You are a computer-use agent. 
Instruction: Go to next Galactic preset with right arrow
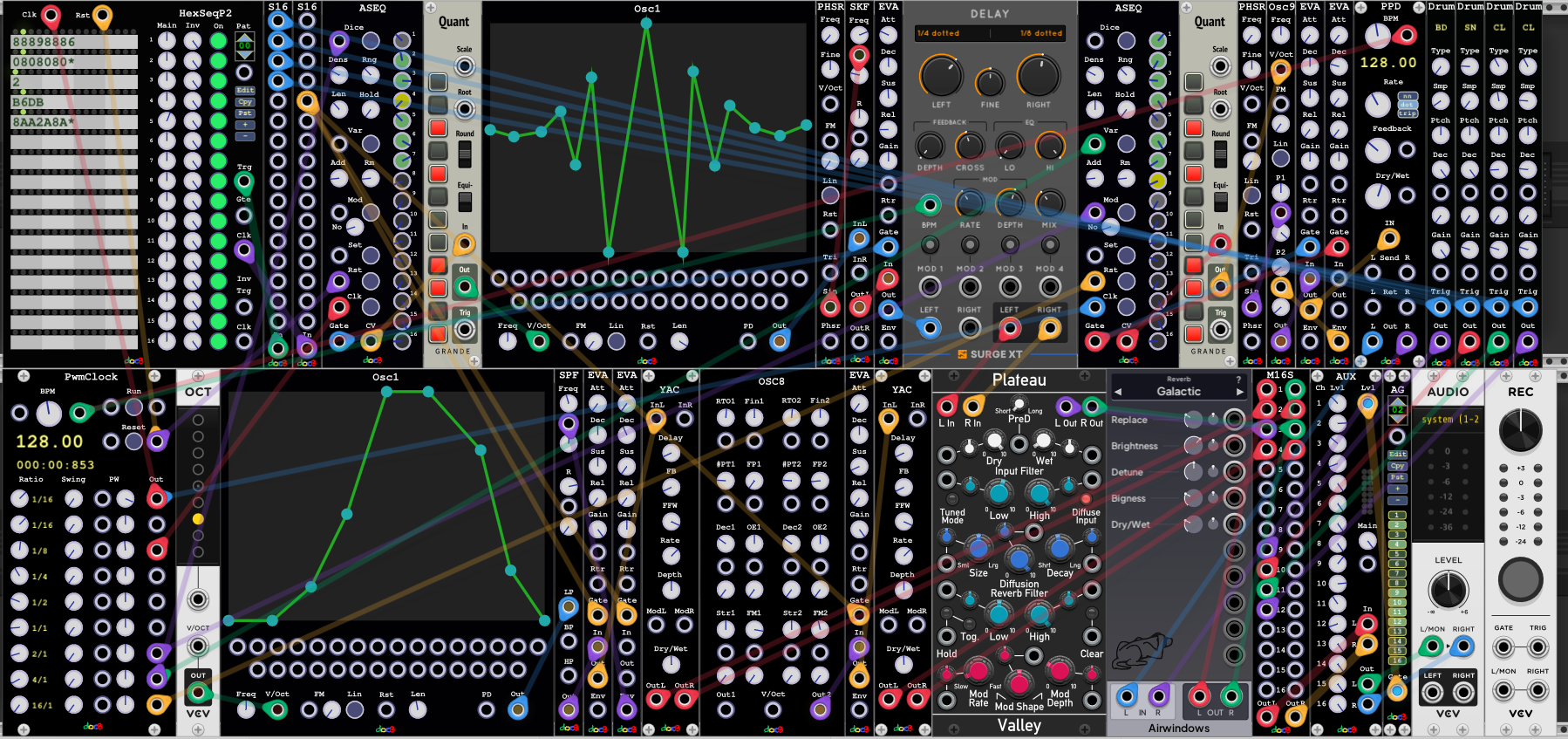pos(1240,392)
